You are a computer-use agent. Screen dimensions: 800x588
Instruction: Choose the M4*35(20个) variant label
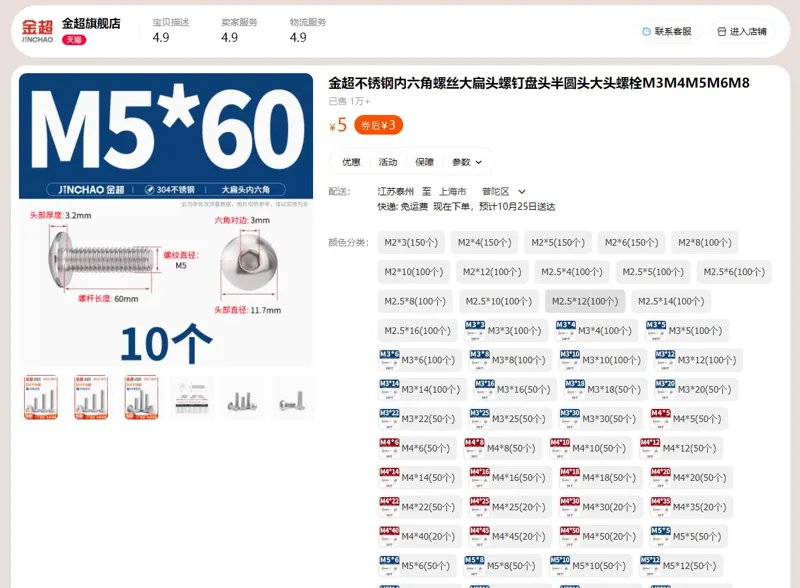[x=699, y=507]
